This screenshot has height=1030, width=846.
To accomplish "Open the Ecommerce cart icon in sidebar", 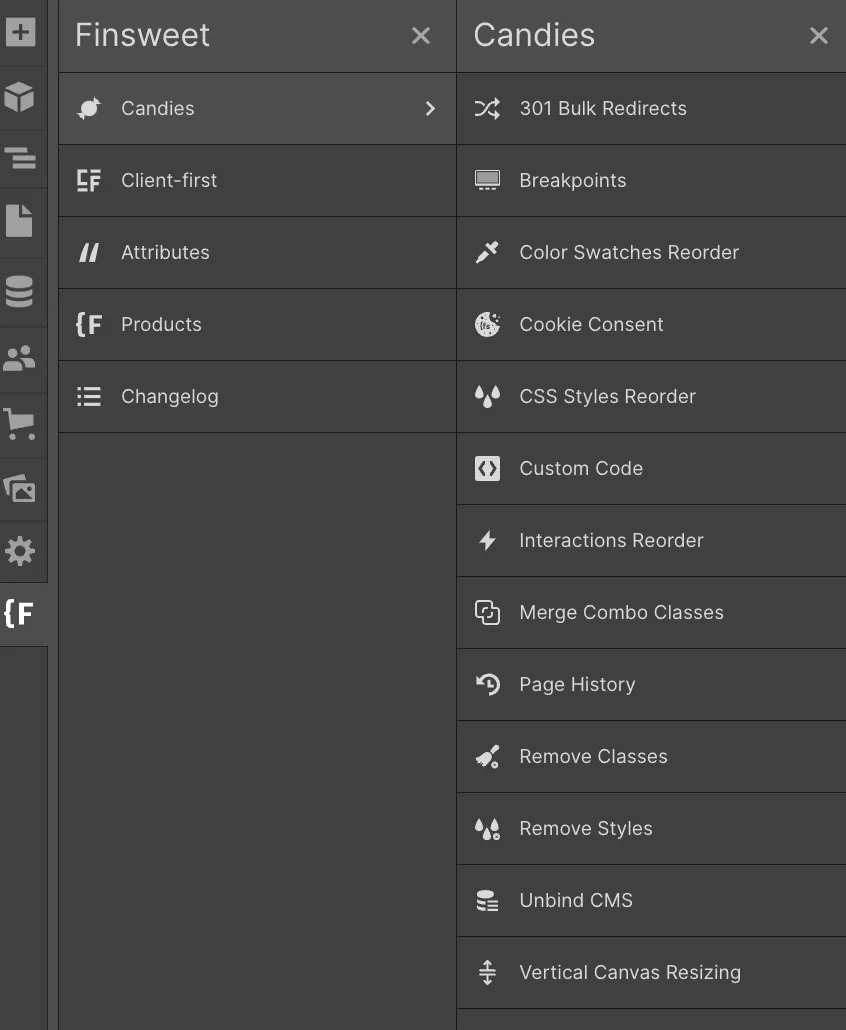I will 19,424.
